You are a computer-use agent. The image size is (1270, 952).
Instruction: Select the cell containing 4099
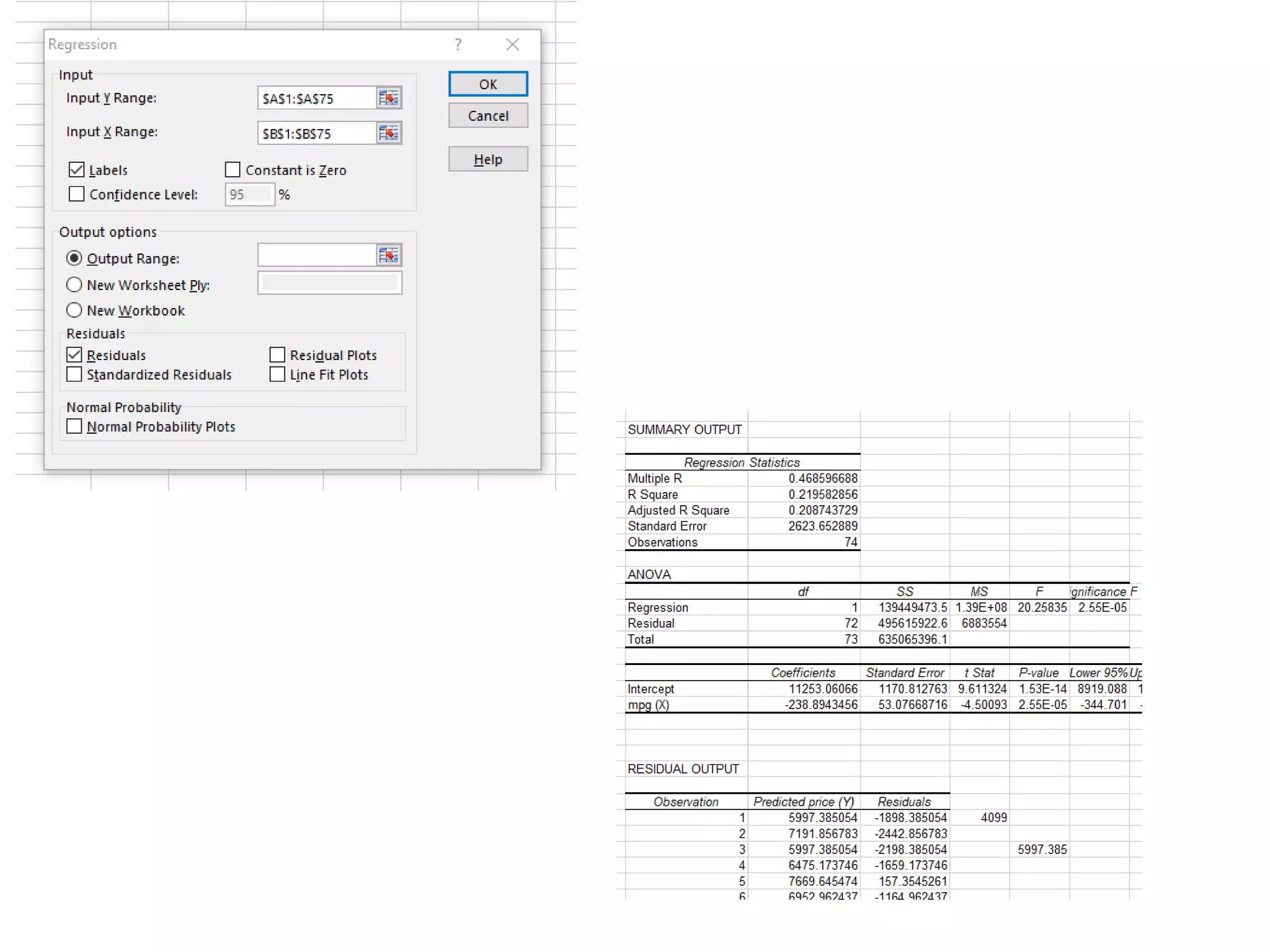[980, 818]
